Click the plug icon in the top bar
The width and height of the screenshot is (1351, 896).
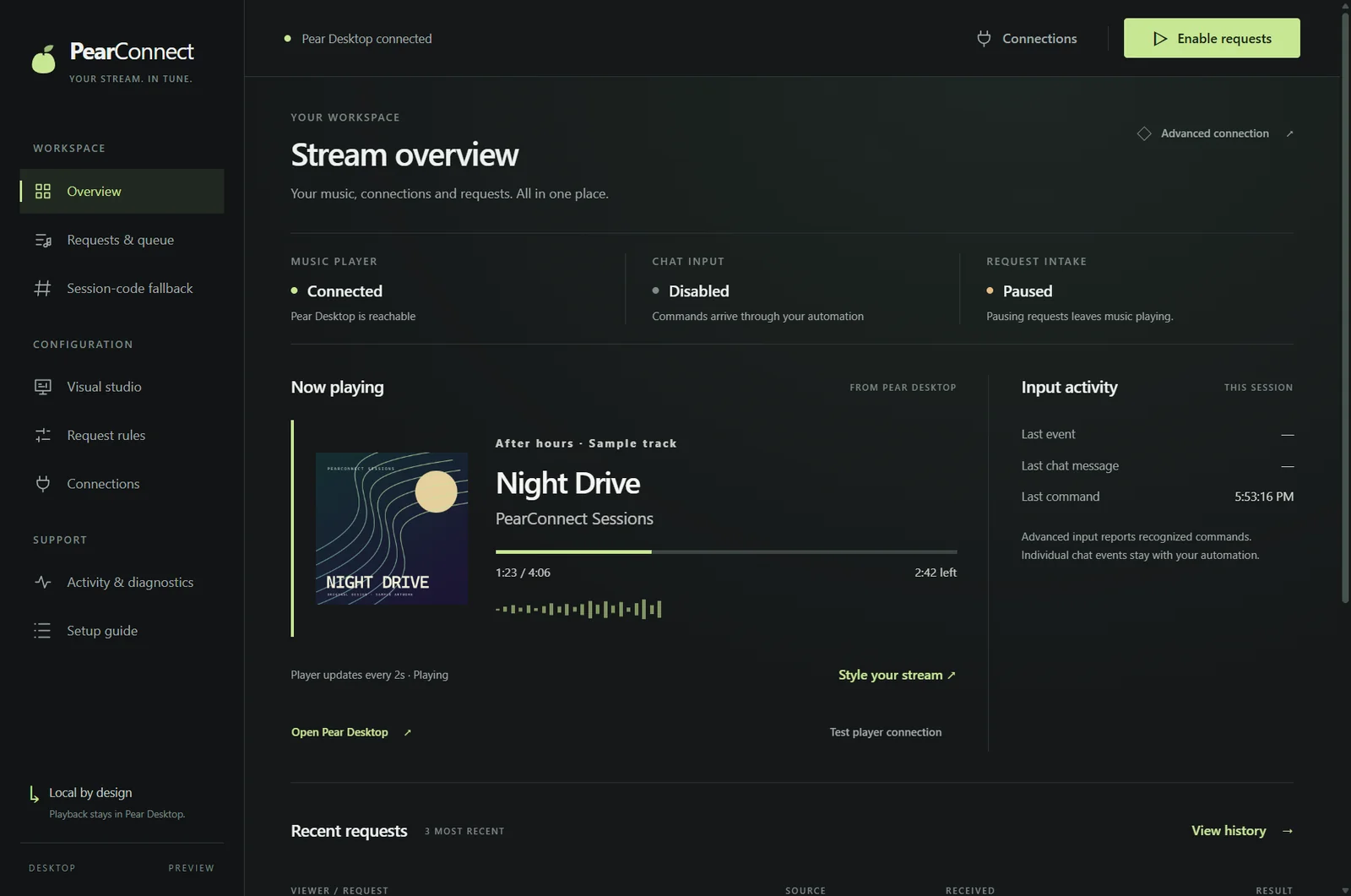pyautogui.click(x=984, y=39)
